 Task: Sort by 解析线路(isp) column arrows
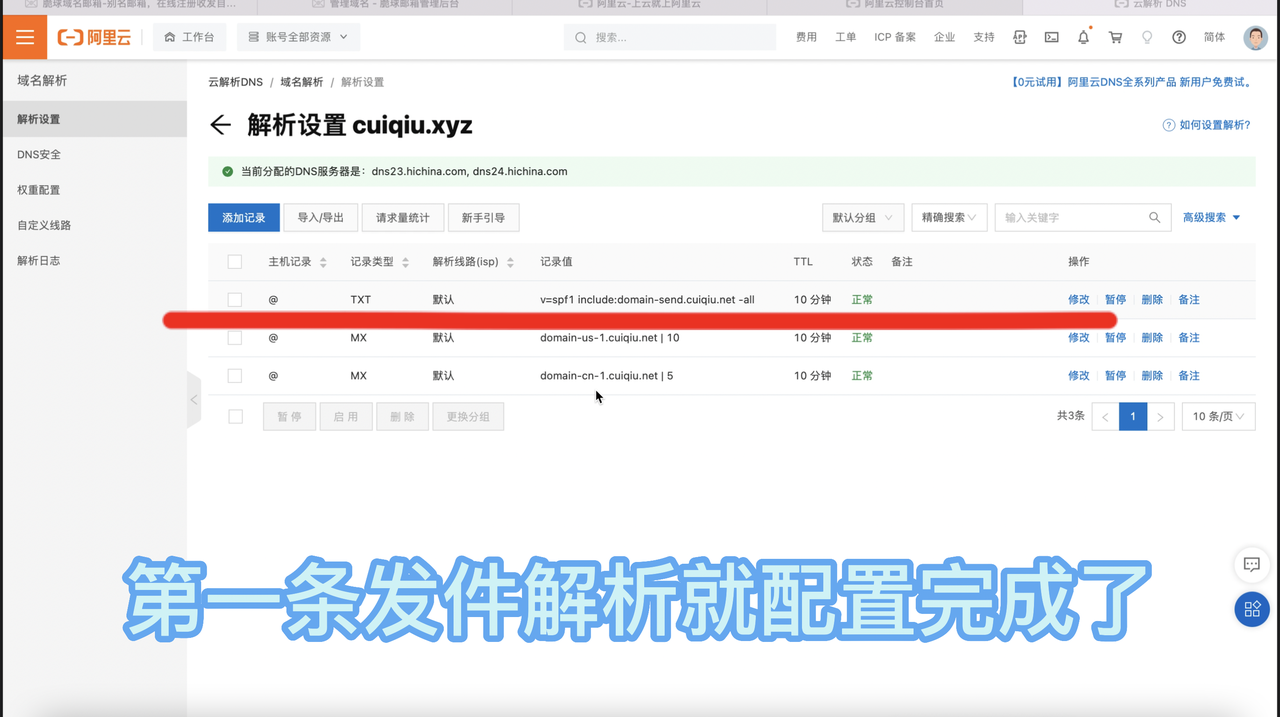510,262
